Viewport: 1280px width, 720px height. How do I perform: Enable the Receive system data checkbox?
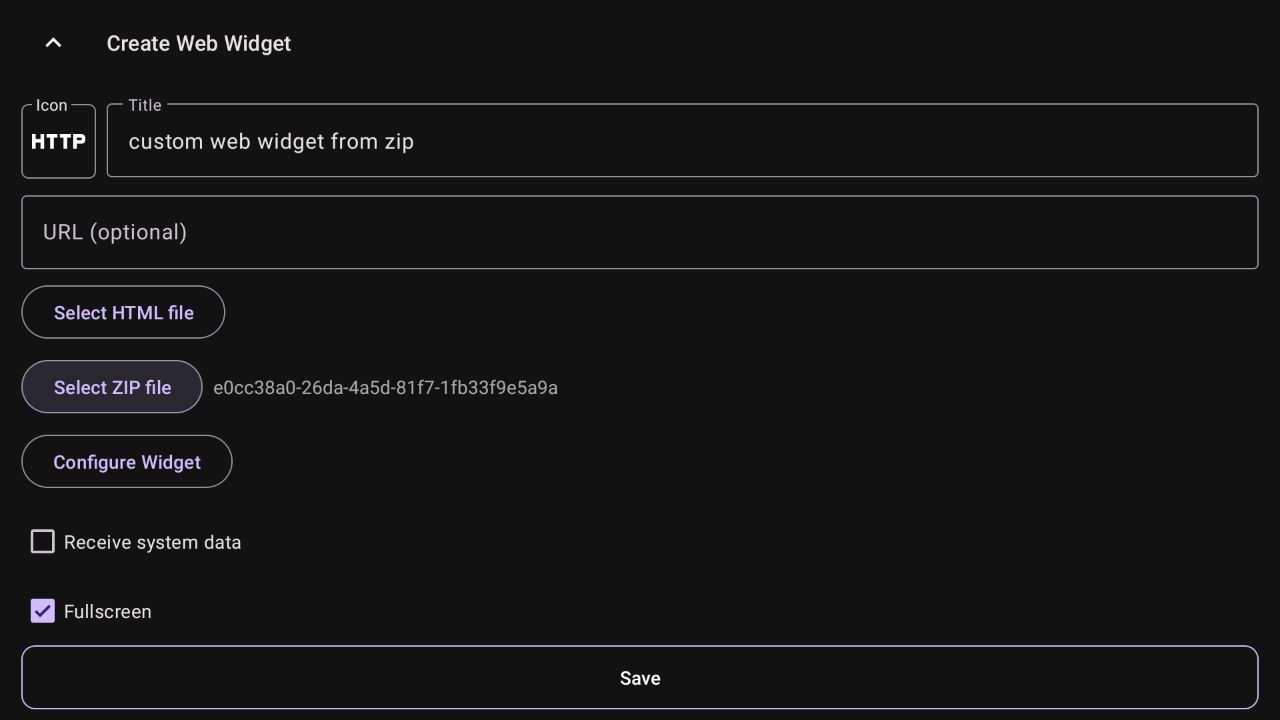(x=43, y=542)
